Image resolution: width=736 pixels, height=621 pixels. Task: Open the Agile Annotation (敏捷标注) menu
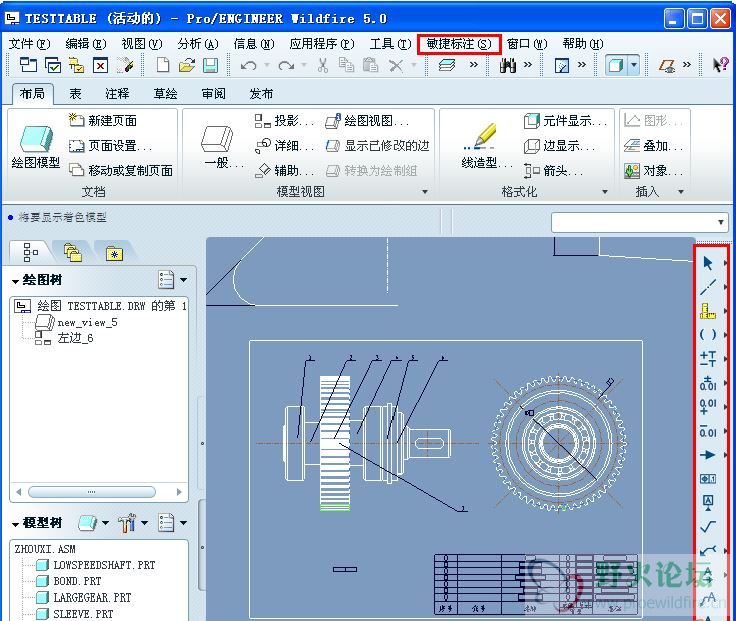pyautogui.click(x=459, y=44)
